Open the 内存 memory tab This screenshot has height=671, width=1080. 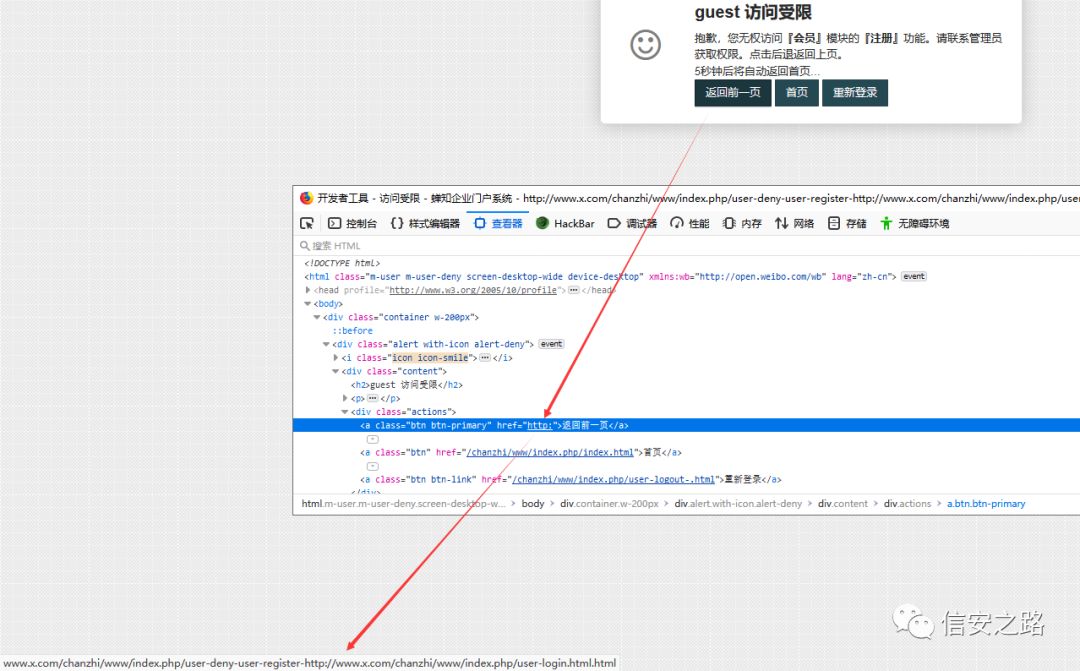tap(742, 223)
